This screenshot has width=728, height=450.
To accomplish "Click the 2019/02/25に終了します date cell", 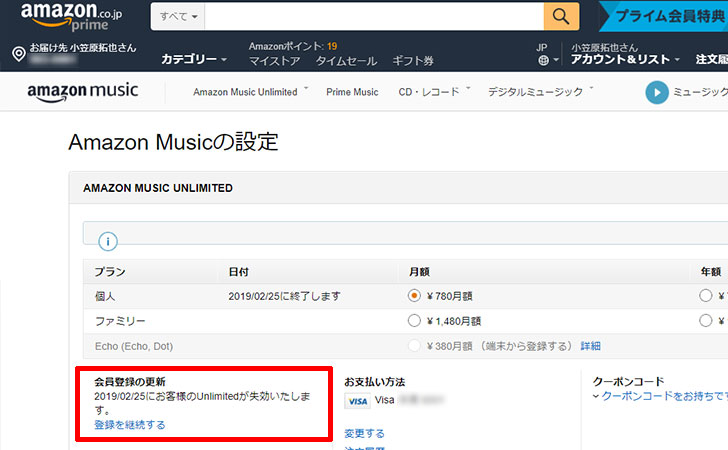I will coord(284,296).
